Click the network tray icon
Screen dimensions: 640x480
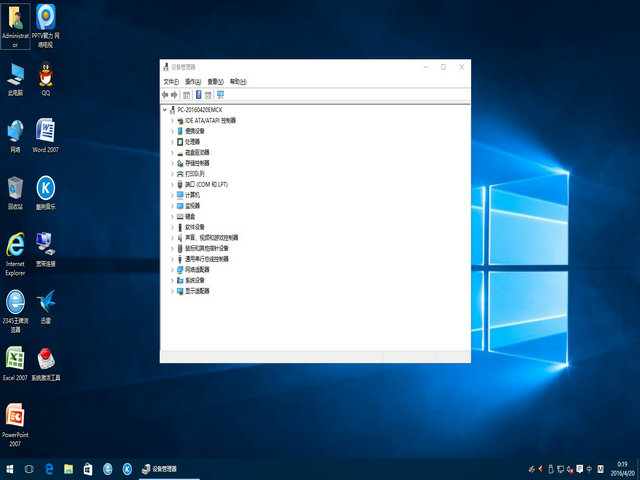pos(560,469)
